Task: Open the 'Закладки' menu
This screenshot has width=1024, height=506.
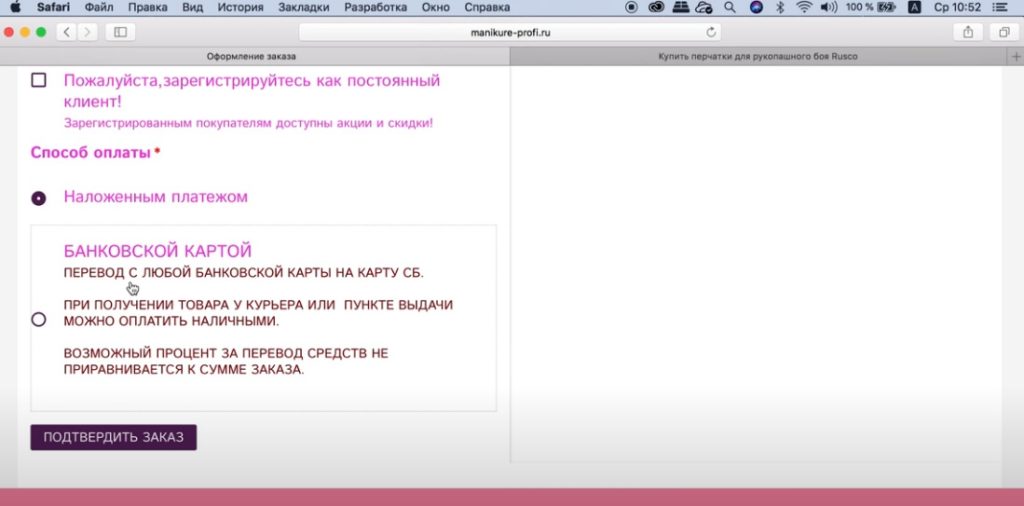Action: coord(304,7)
